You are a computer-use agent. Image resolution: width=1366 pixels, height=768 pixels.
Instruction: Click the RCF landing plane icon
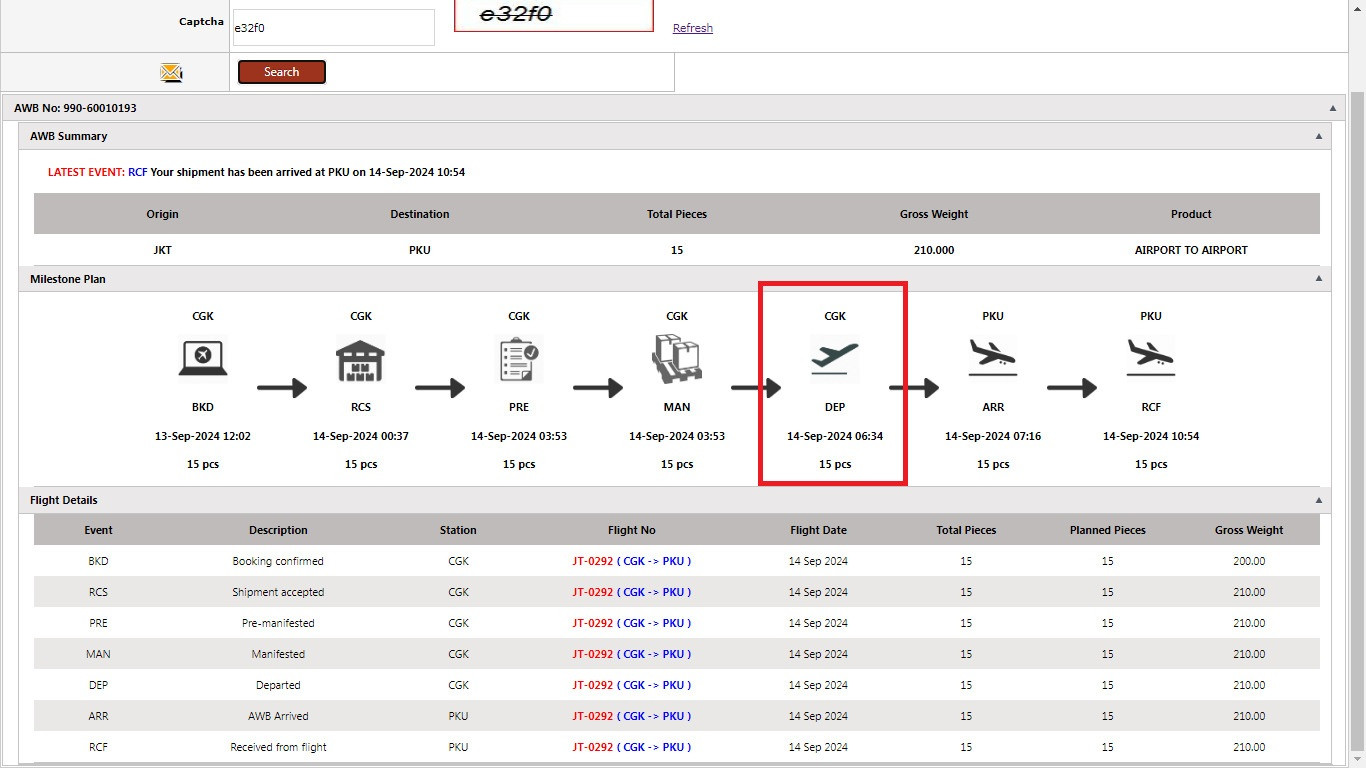pyautogui.click(x=1151, y=359)
